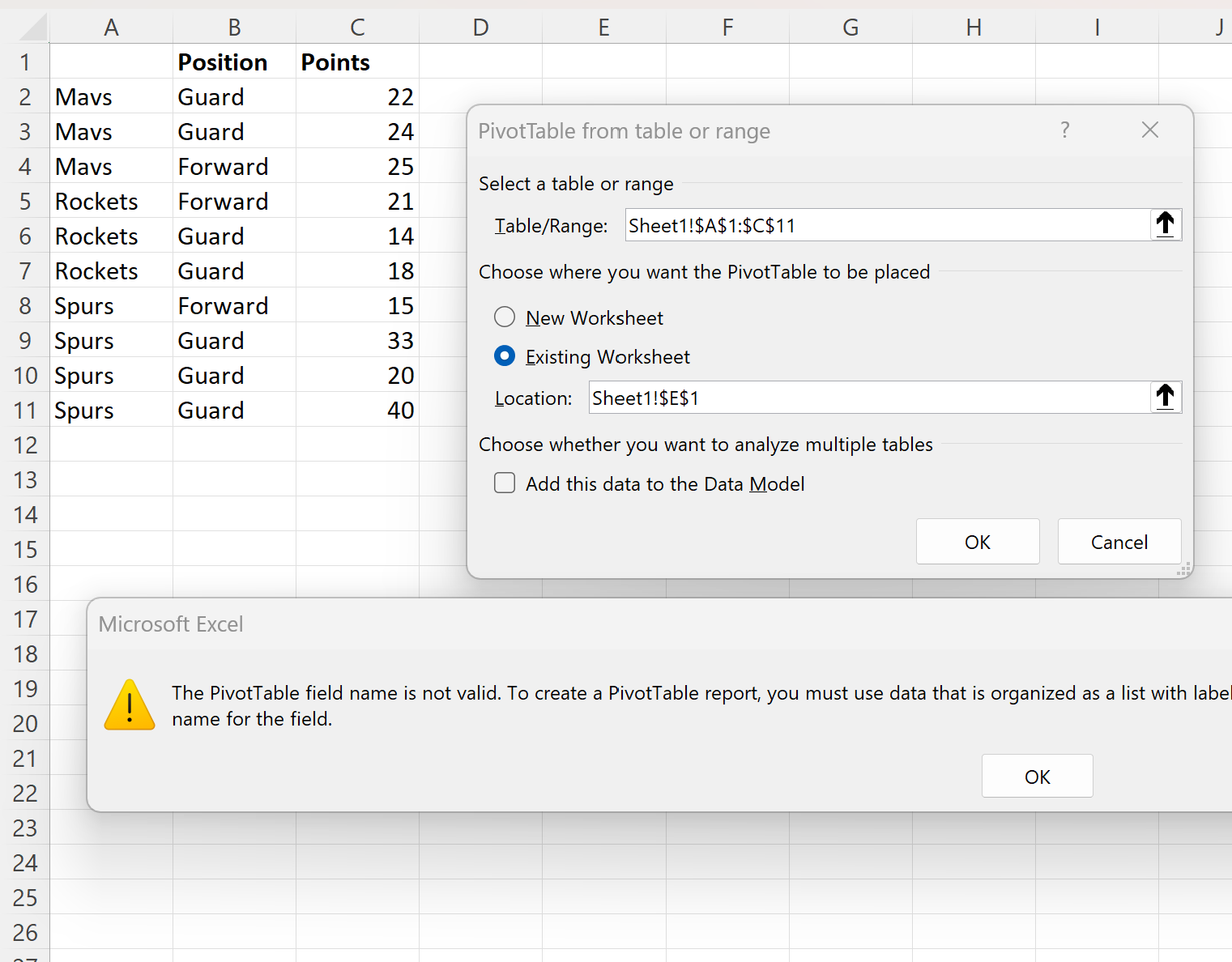Click the PivotTable dialog title bar
Viewport: 1232px width, 962px height.
pos(729,130)
